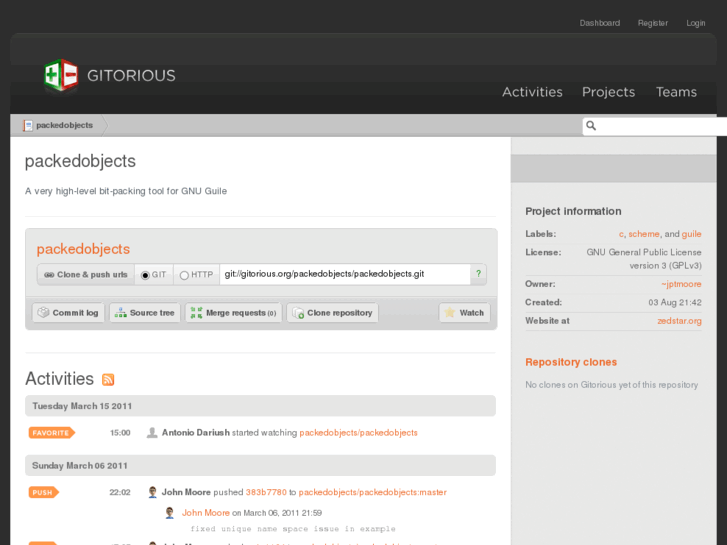Visit the zedstar.org website link
727x545 pixels.
coord(679,321)
